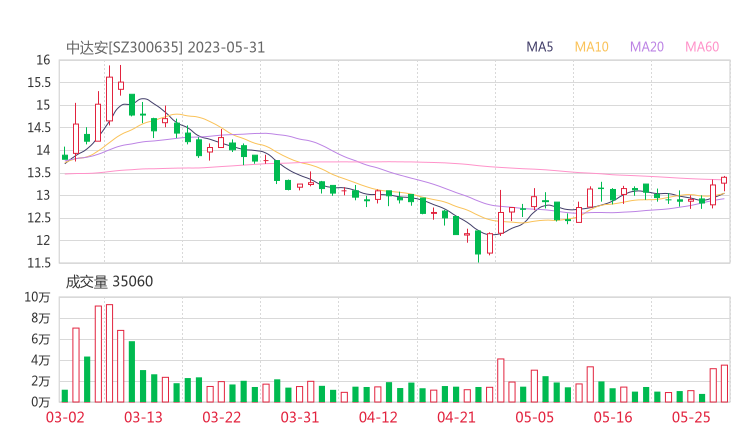Screen dimensions: 740x440
Task: Click the 0万 volume axis label
Action: click(41, 402)
